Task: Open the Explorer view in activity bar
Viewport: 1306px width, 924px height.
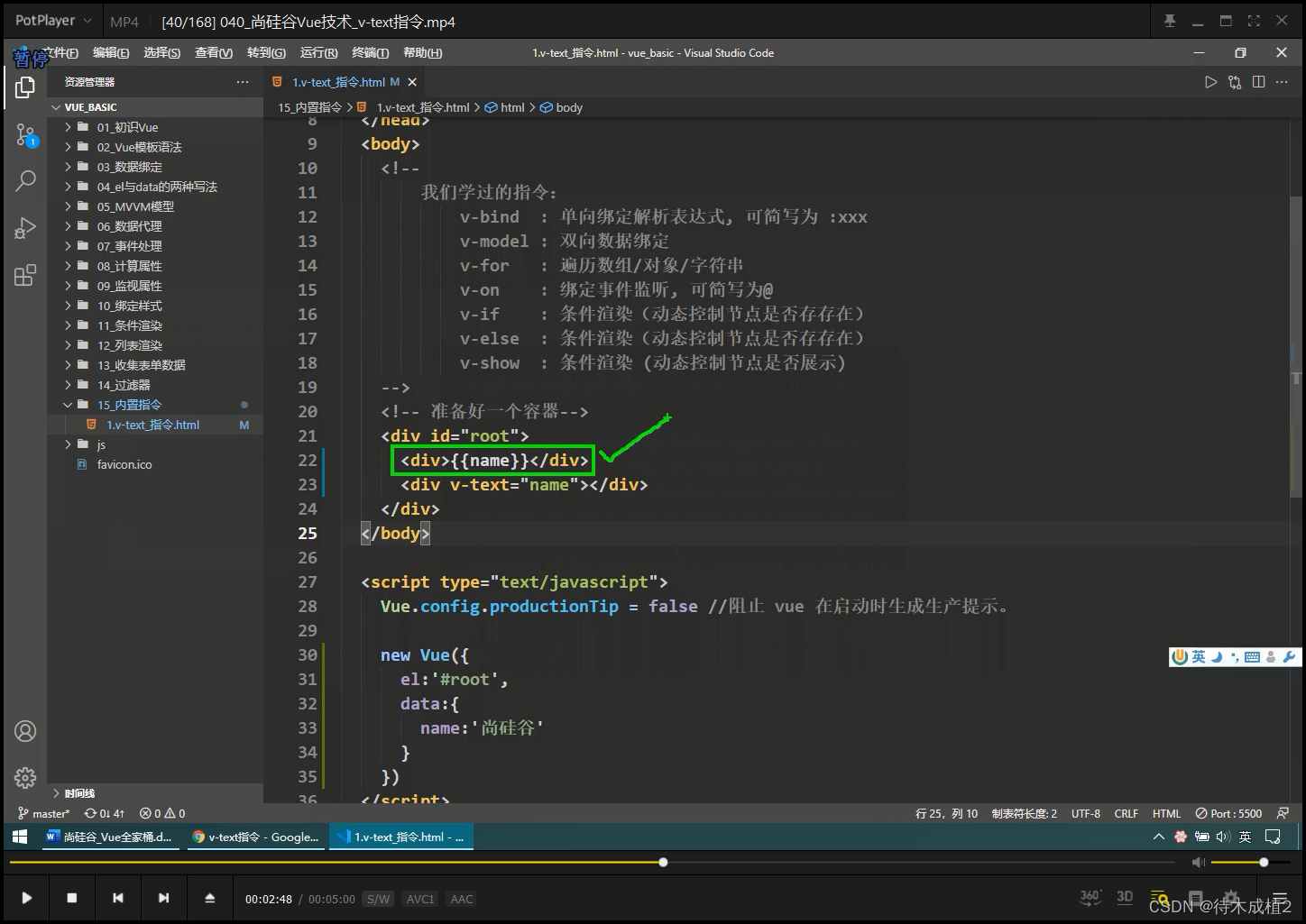Action: 25,87
